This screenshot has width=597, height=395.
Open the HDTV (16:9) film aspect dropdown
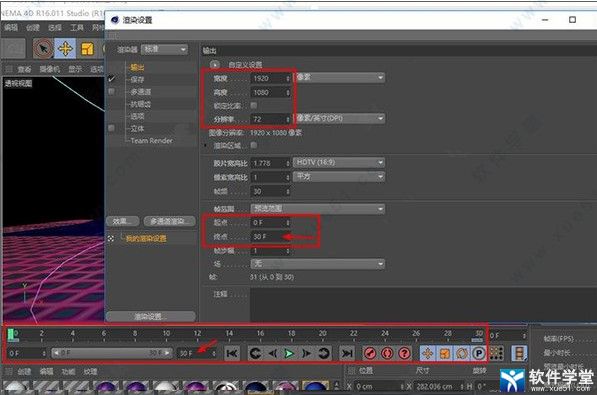[x=339, y=163]
